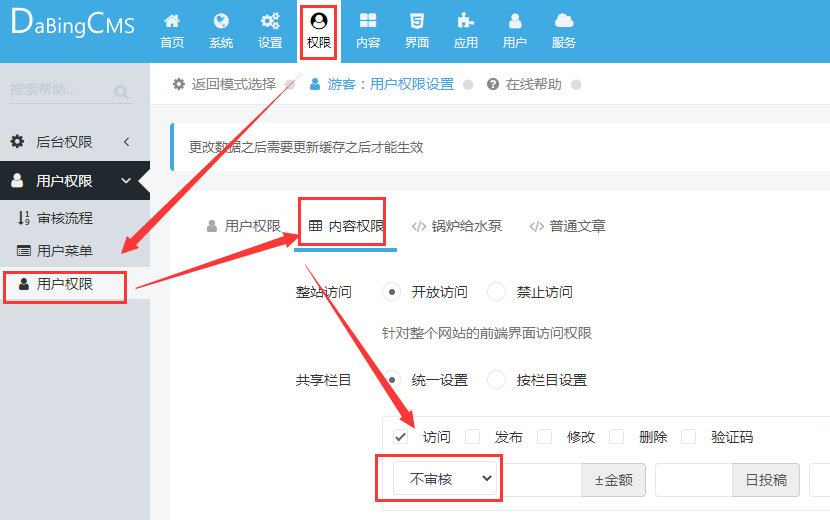Click 在线帮助 link
Viewport: 830px width, 520px height.
[x=534, y=84]
